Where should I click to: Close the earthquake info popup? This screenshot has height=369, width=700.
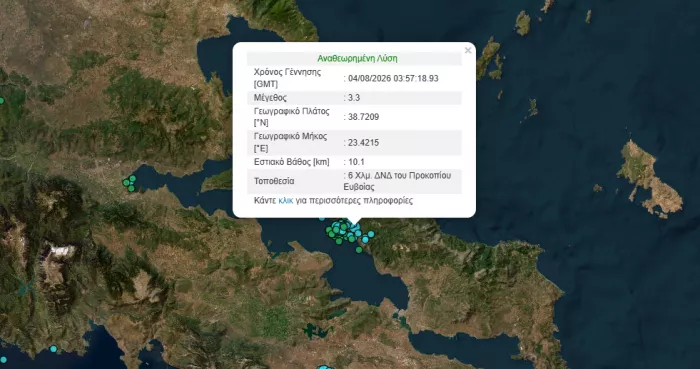[x=468, y=50]
